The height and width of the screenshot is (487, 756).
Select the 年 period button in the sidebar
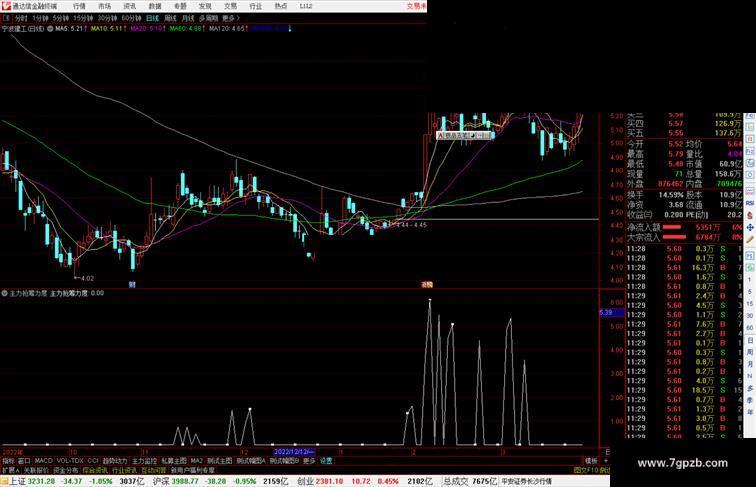pos(750,412)
